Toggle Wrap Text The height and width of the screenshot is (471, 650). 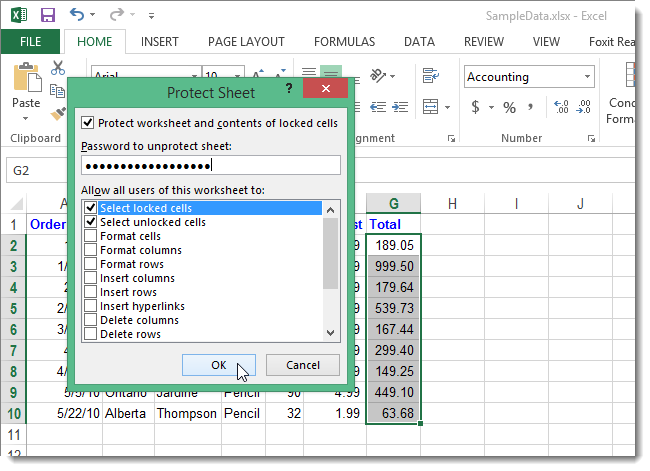pos(431,75)
